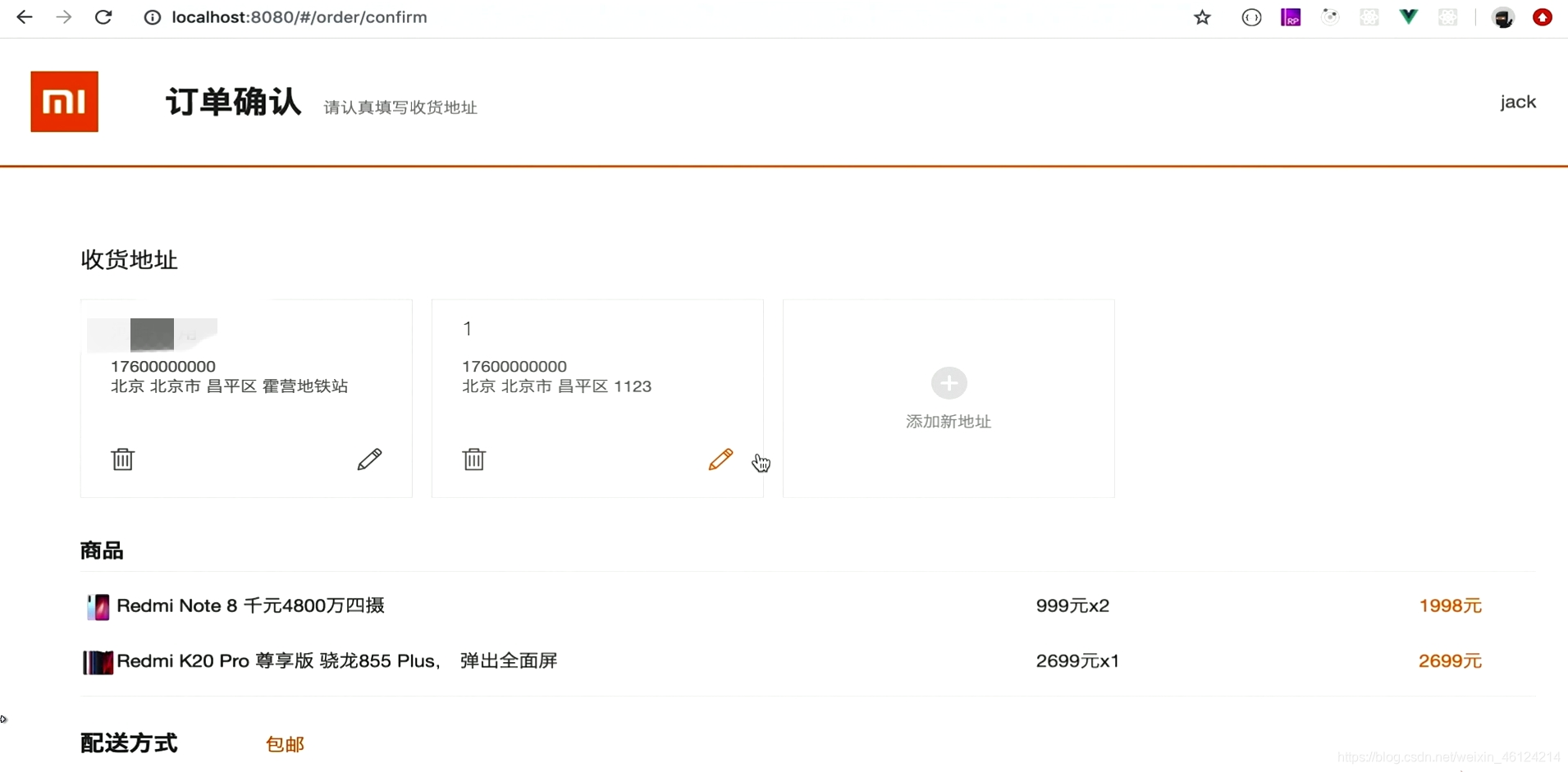Click the 2699元 subtotal on the right
Image resolution: width=1568 pixels, height=772 pixels.
tap(1450, 660)
